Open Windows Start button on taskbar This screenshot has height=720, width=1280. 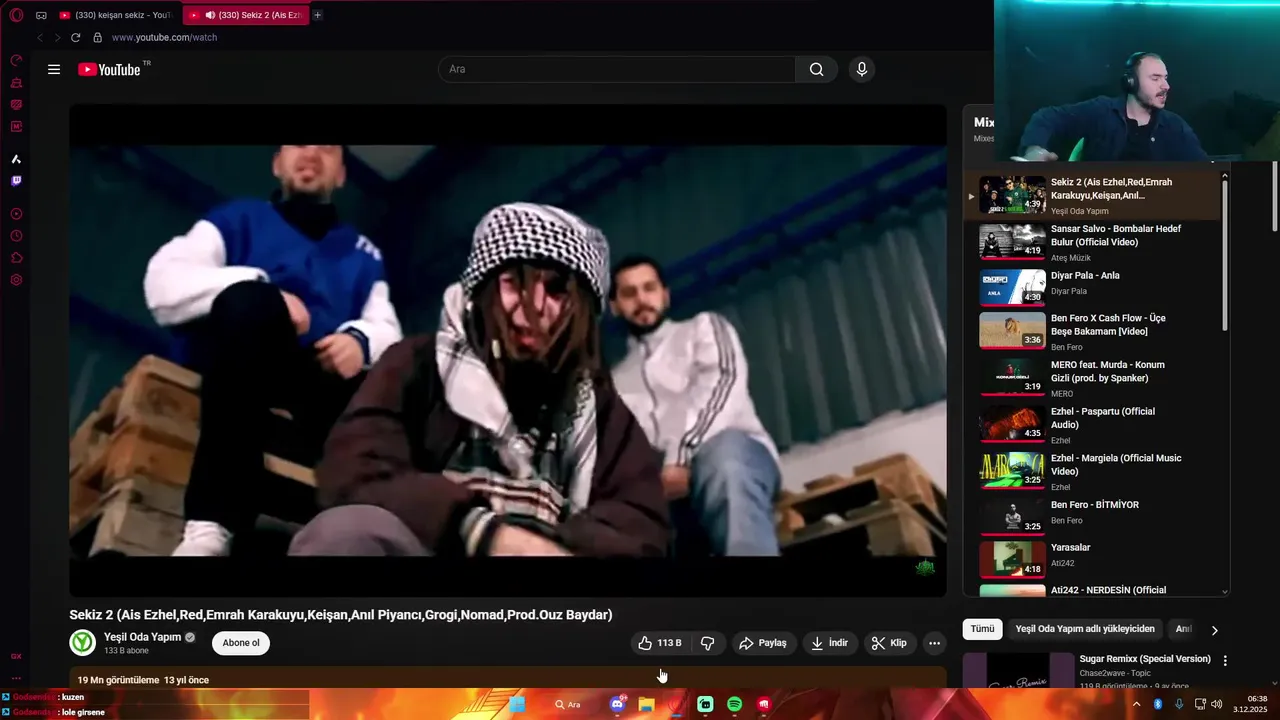pos(517,704)
